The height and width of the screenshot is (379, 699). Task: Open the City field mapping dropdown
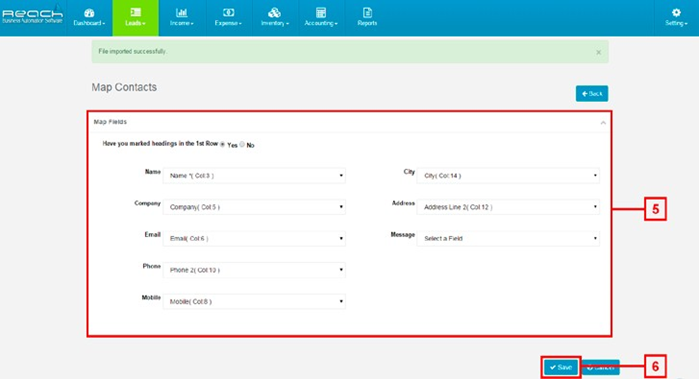(508, 176)
